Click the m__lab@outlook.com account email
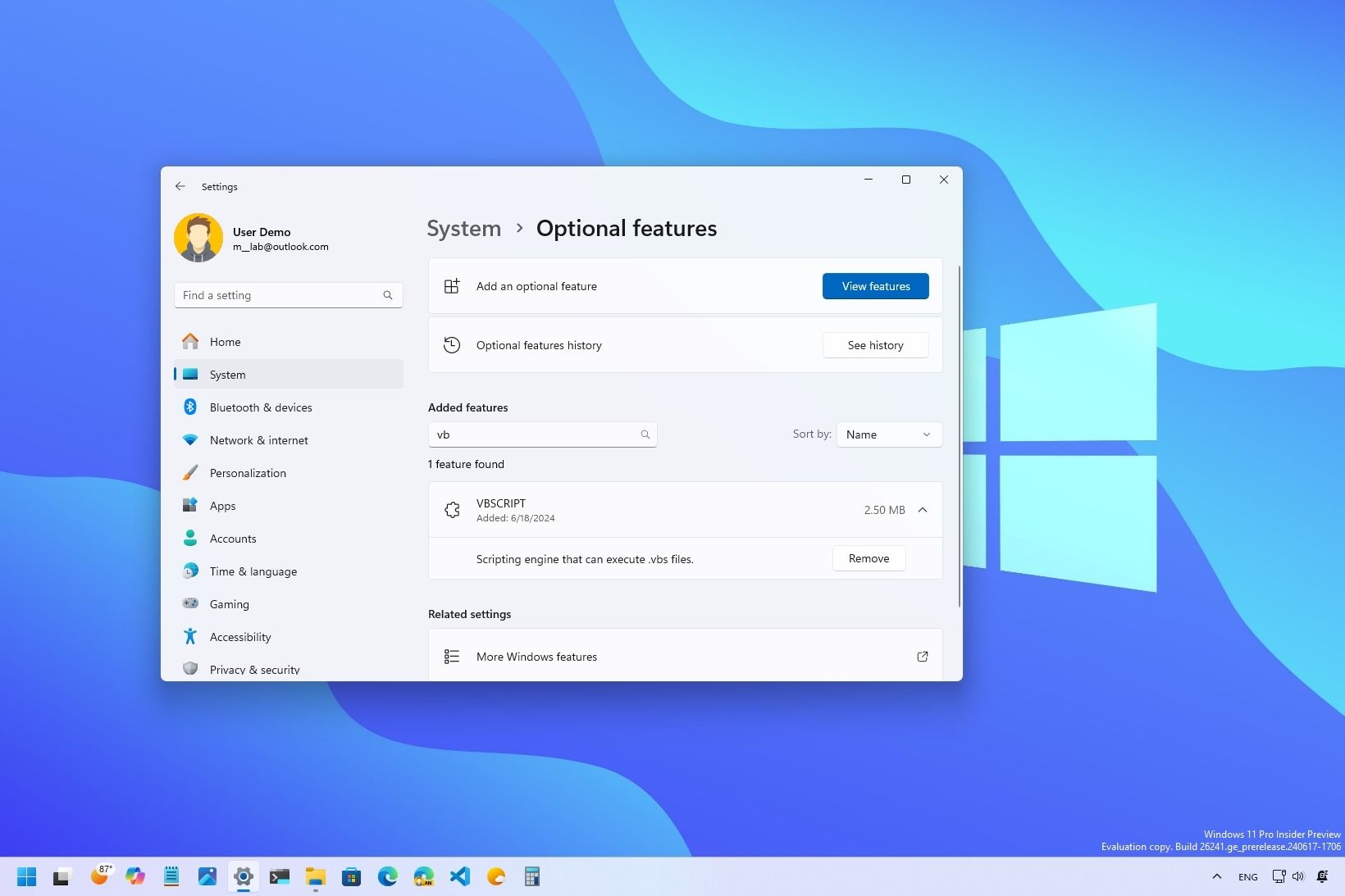The height and width of the screenshot is (896, 1345). pos(280,247)
